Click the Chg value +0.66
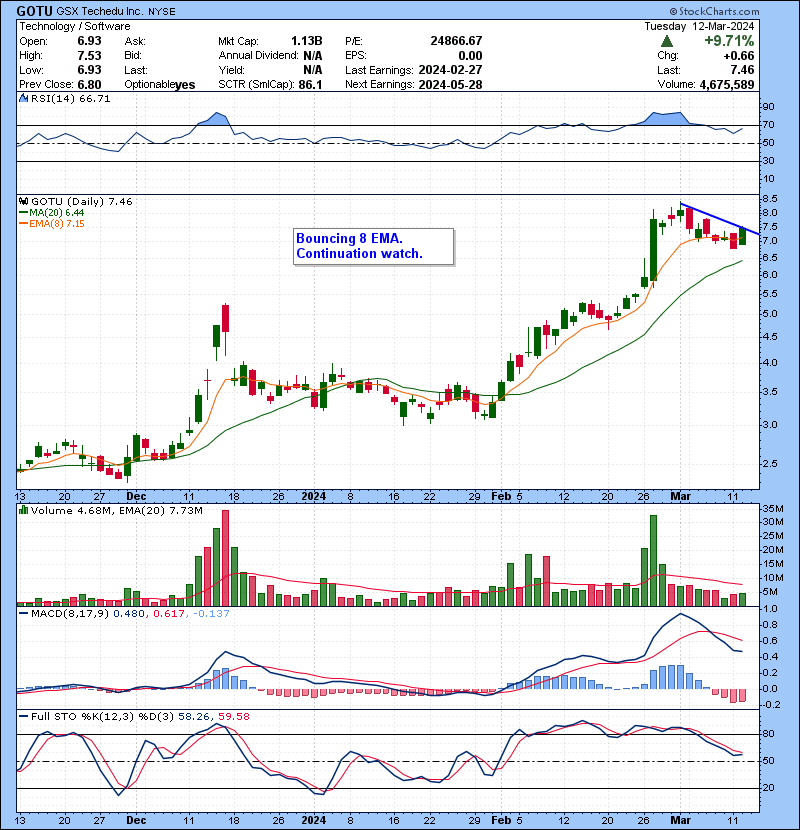 coord(739,56)
